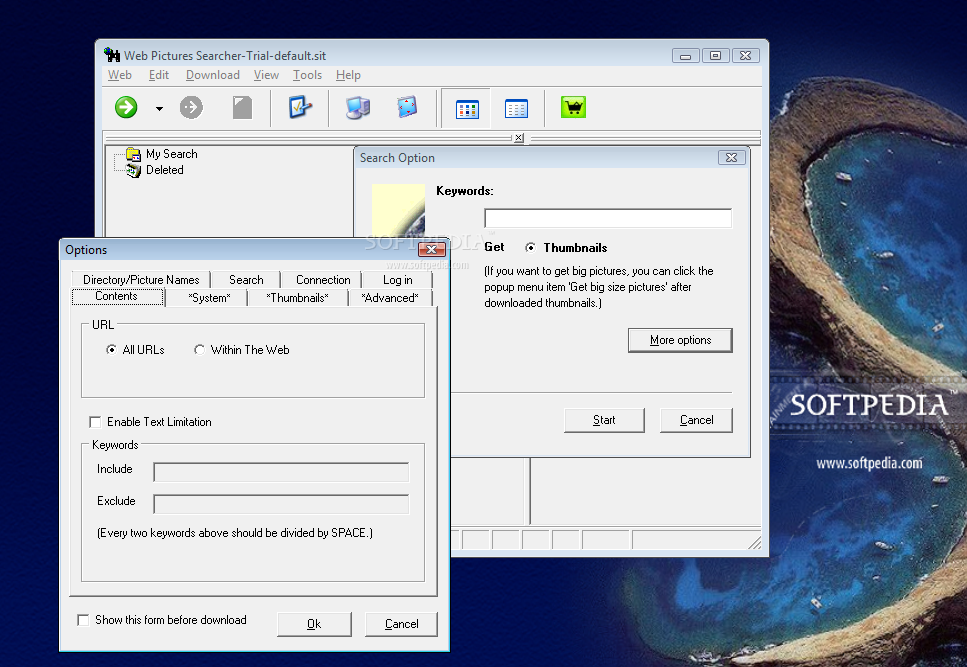
Task: Click the small pane close x button
Action: click(x=519, y=138)
